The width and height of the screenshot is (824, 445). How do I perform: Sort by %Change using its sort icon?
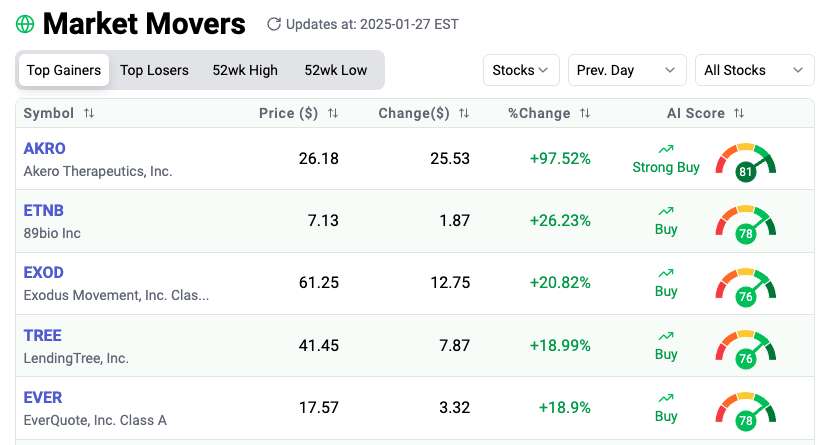tap(585, 114)
